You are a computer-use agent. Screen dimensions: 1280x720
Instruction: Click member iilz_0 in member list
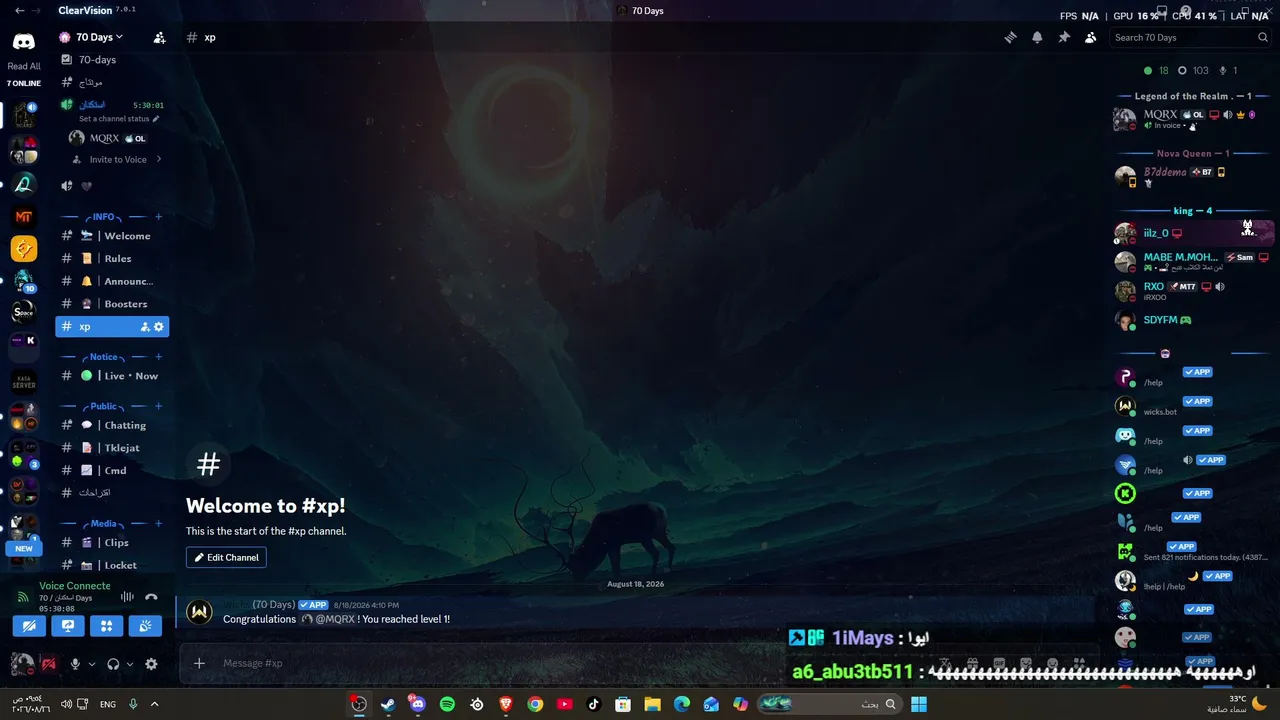1193,233
